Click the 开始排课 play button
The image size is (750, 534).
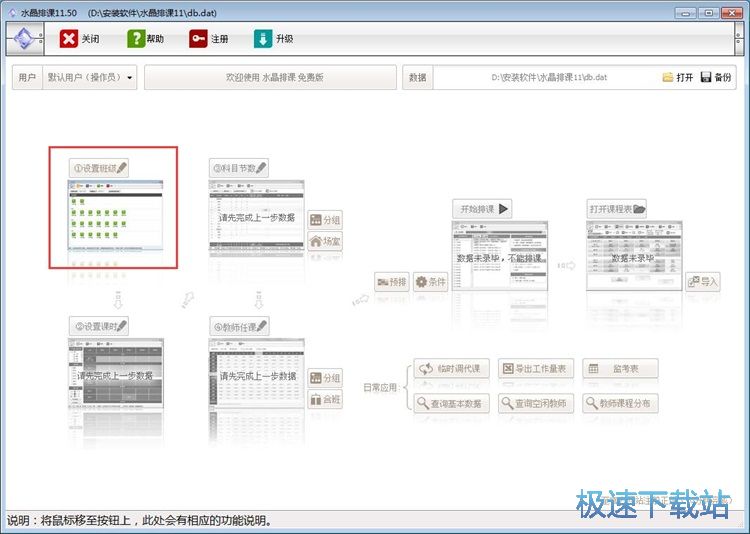(482, 209)
